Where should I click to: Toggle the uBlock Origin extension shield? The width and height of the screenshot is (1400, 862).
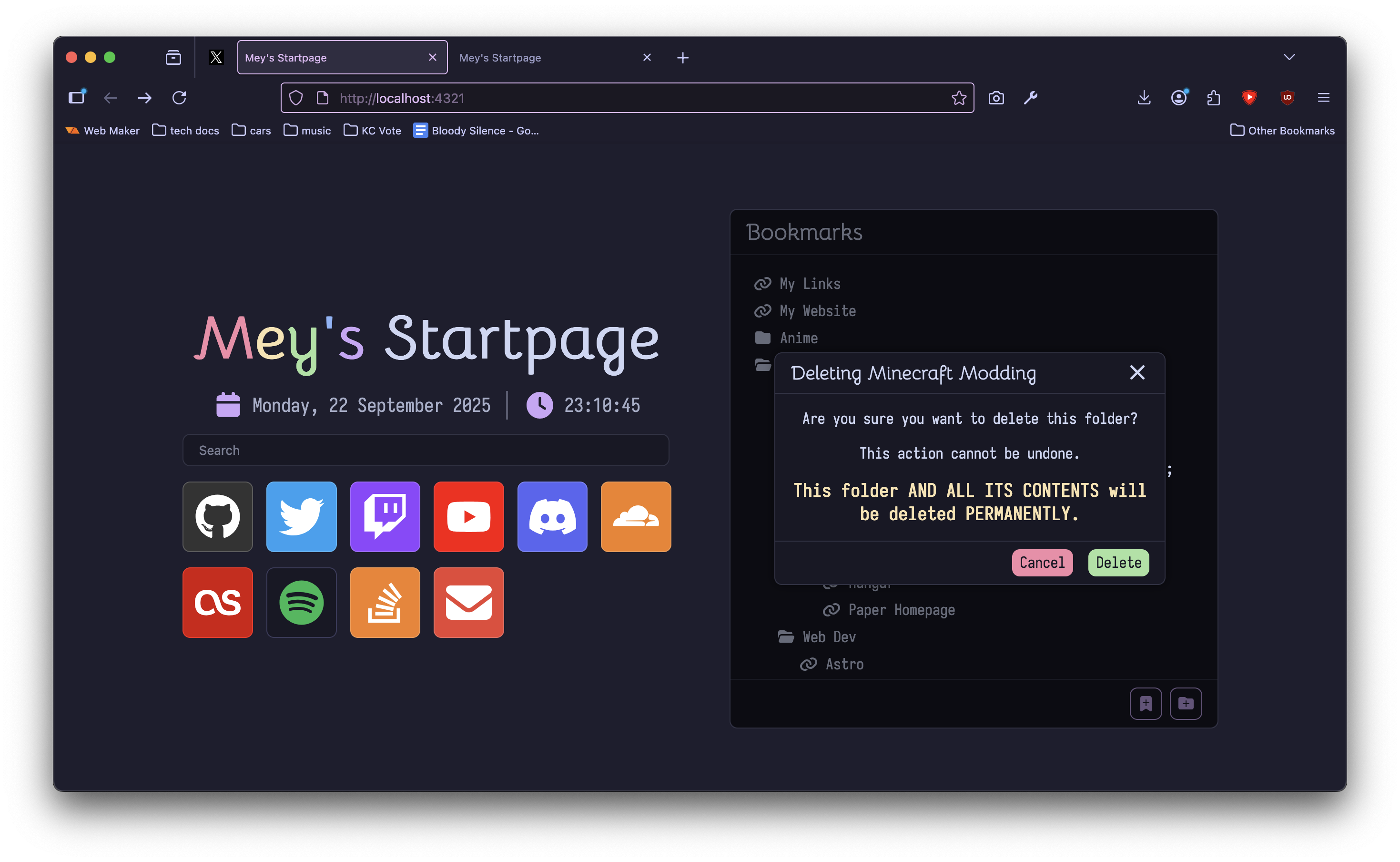(x=1287, y=97)
